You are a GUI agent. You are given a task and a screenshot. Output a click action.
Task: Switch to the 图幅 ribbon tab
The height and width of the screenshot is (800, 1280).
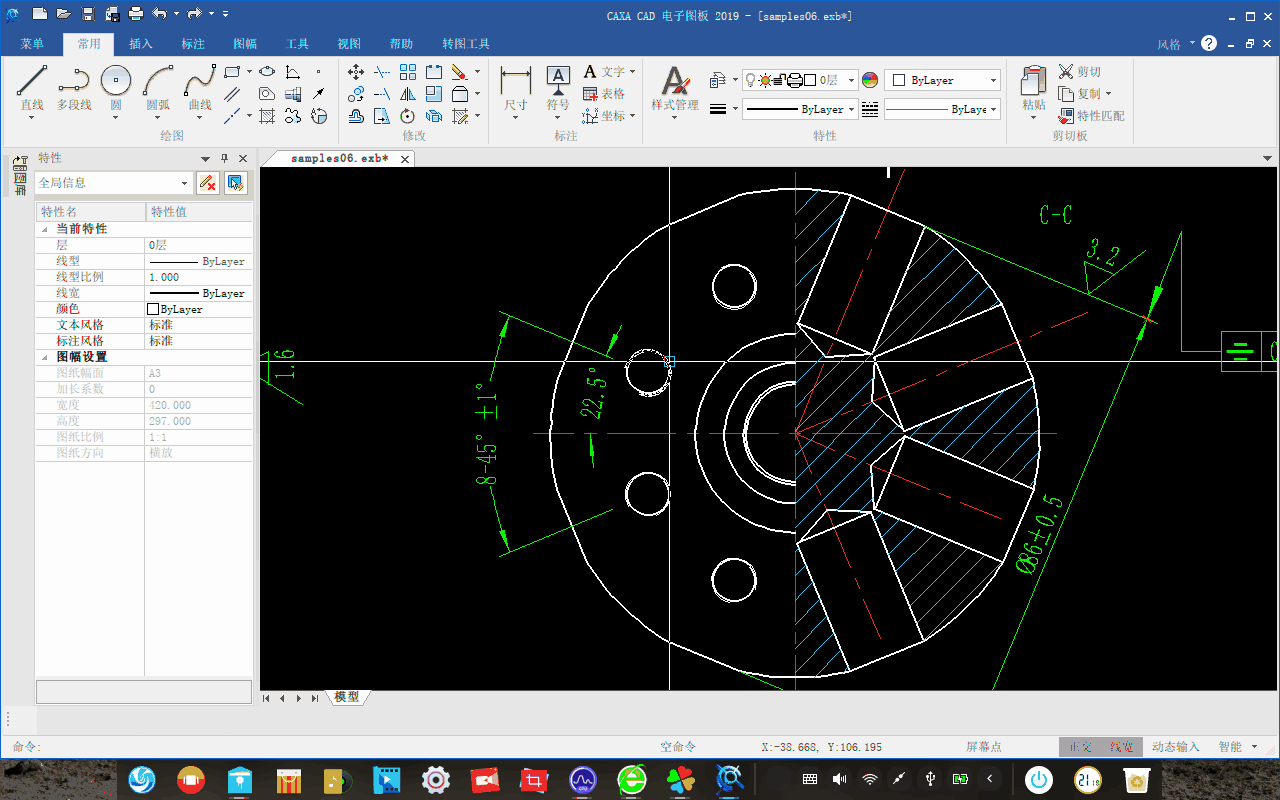pyautogui.click(x=245, y=44)
